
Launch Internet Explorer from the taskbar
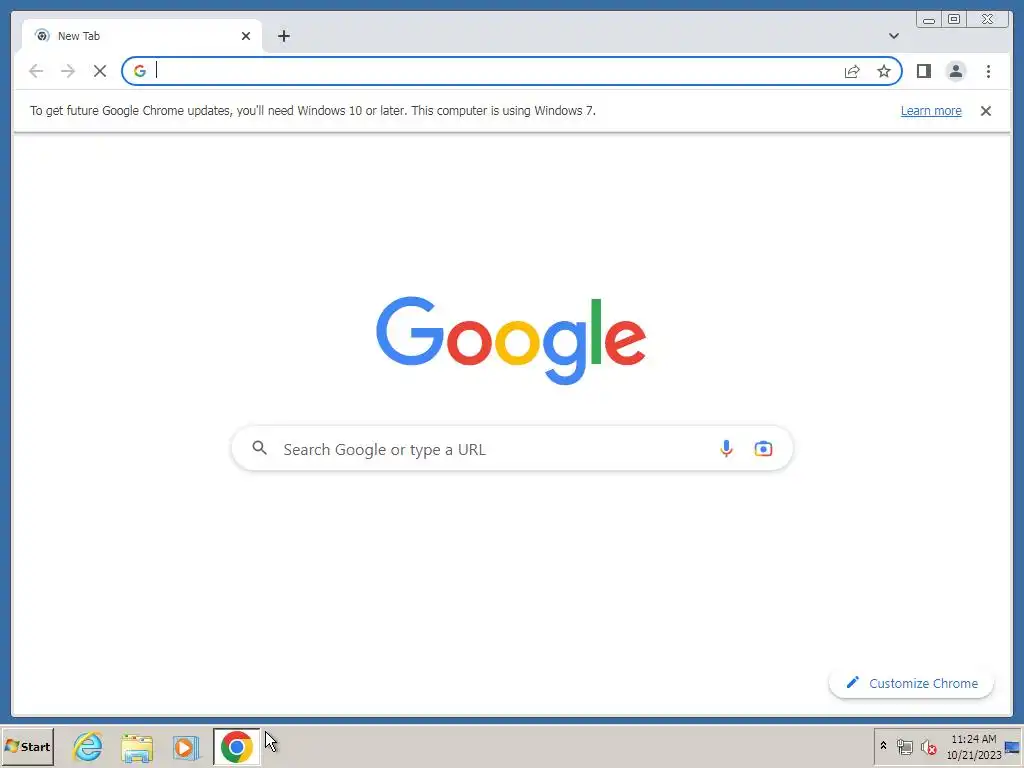[x=88, y=746]
